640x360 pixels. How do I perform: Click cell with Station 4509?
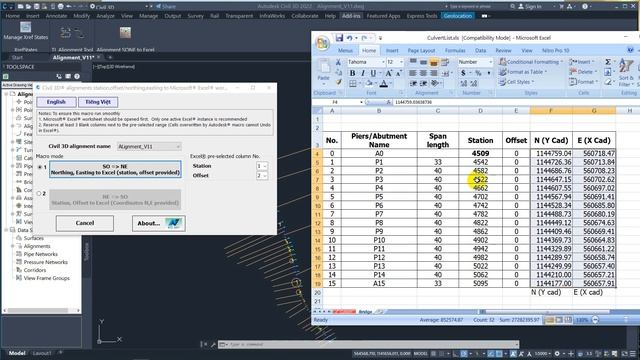pos(480,153)
